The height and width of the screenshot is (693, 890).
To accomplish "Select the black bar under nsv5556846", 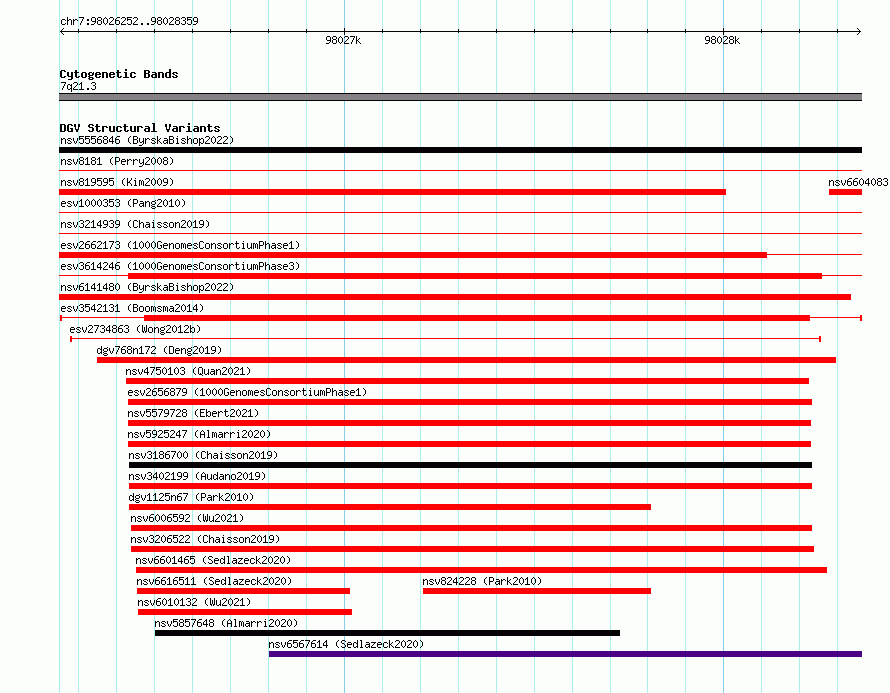I will [x=460, y=150].
